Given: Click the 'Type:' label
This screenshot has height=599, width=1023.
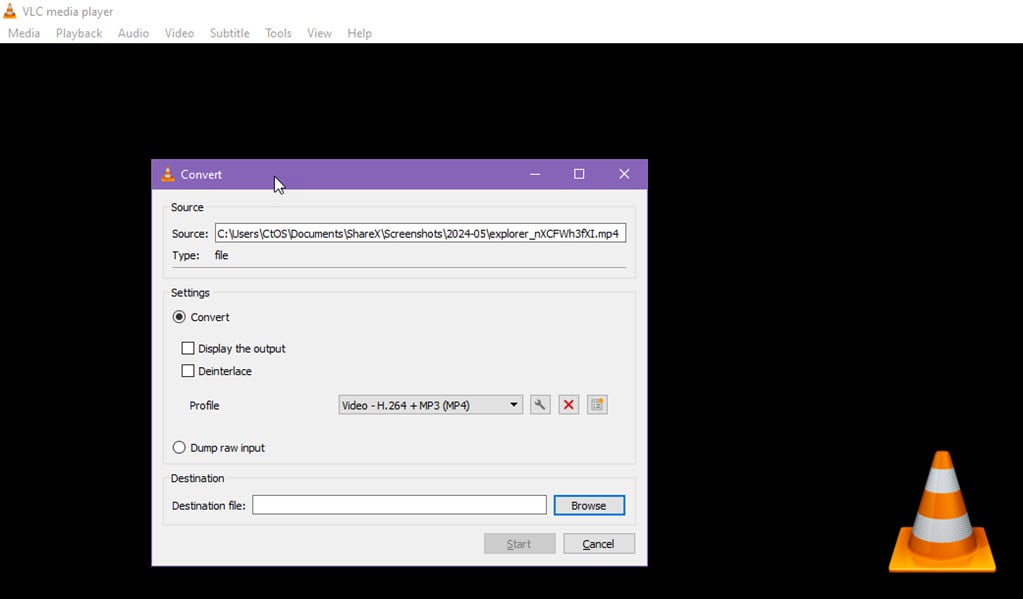Looking at the screenshot, I should click(186, 256).
